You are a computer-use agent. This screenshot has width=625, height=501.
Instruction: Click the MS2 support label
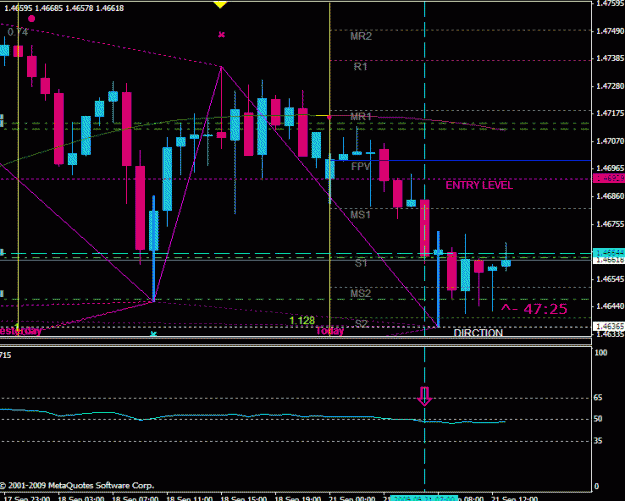[361, 294]
